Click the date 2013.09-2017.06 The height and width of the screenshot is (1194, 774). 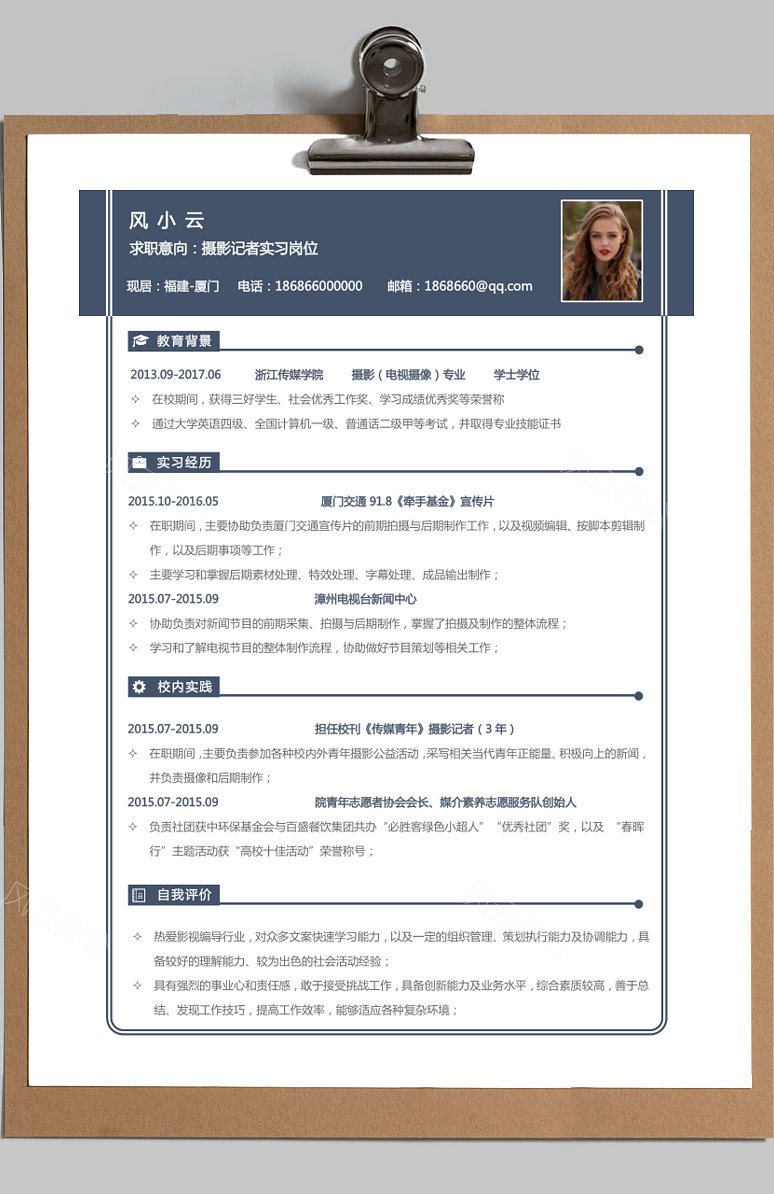coord(175,375)
